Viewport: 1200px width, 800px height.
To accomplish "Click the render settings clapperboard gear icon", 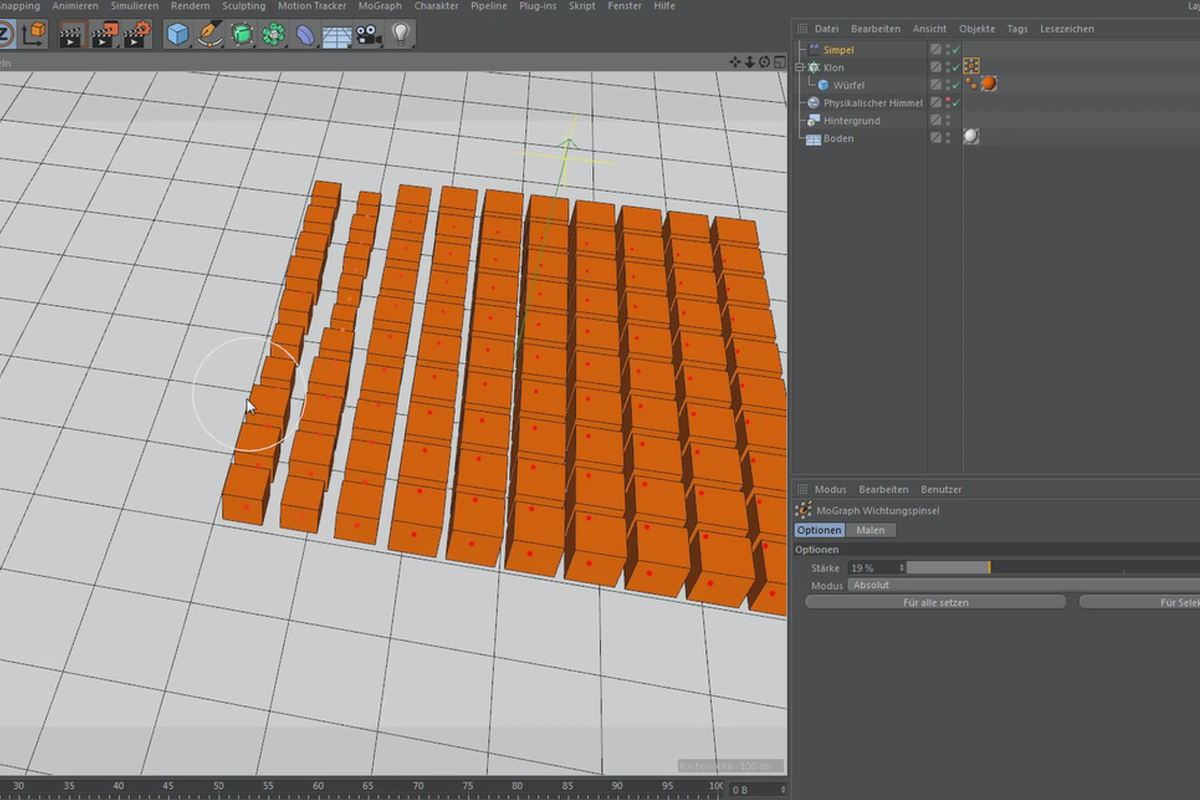I will coord(136,35).
